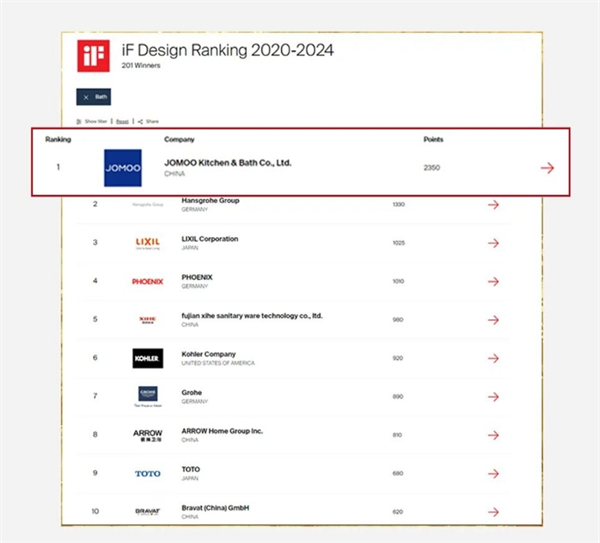This screenshot has width=600, height=543.
Task: Click the orange LIXIL logo
Action: [148, 243]
